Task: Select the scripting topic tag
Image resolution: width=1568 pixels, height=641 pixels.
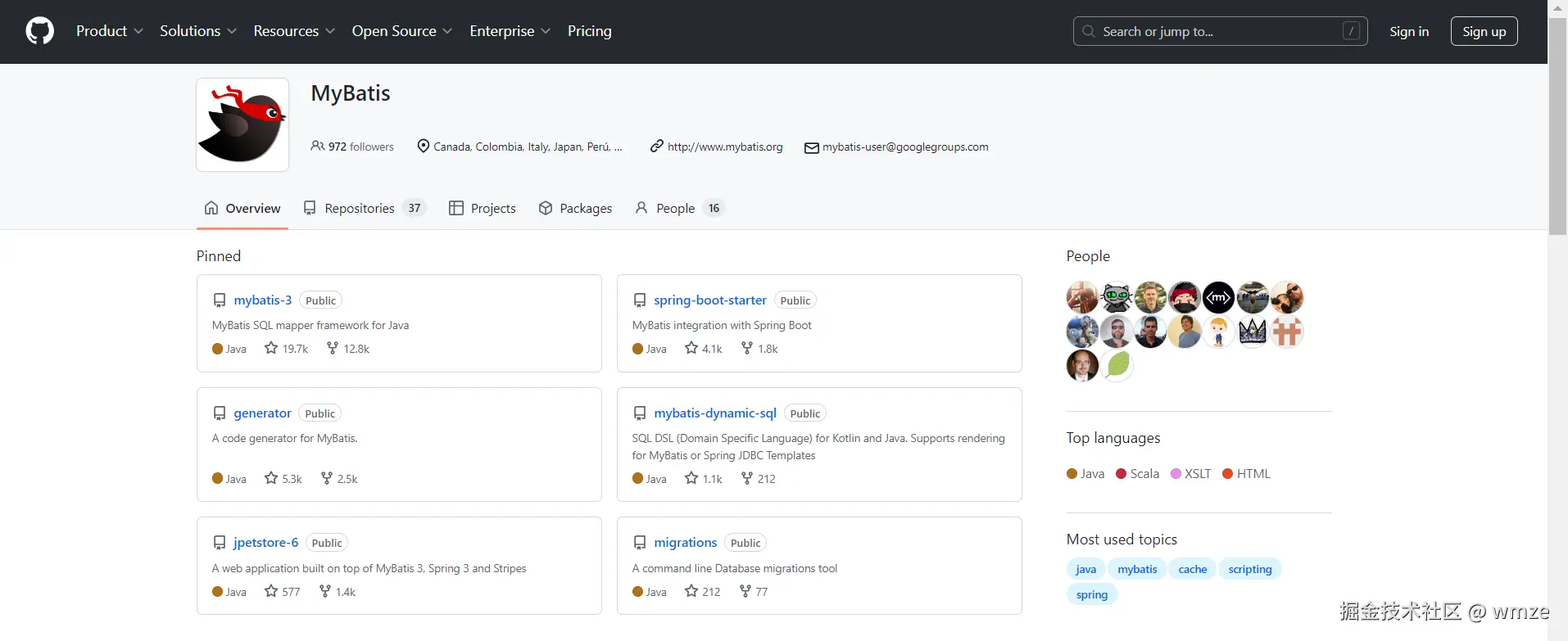Action: tap(1249, 569)
